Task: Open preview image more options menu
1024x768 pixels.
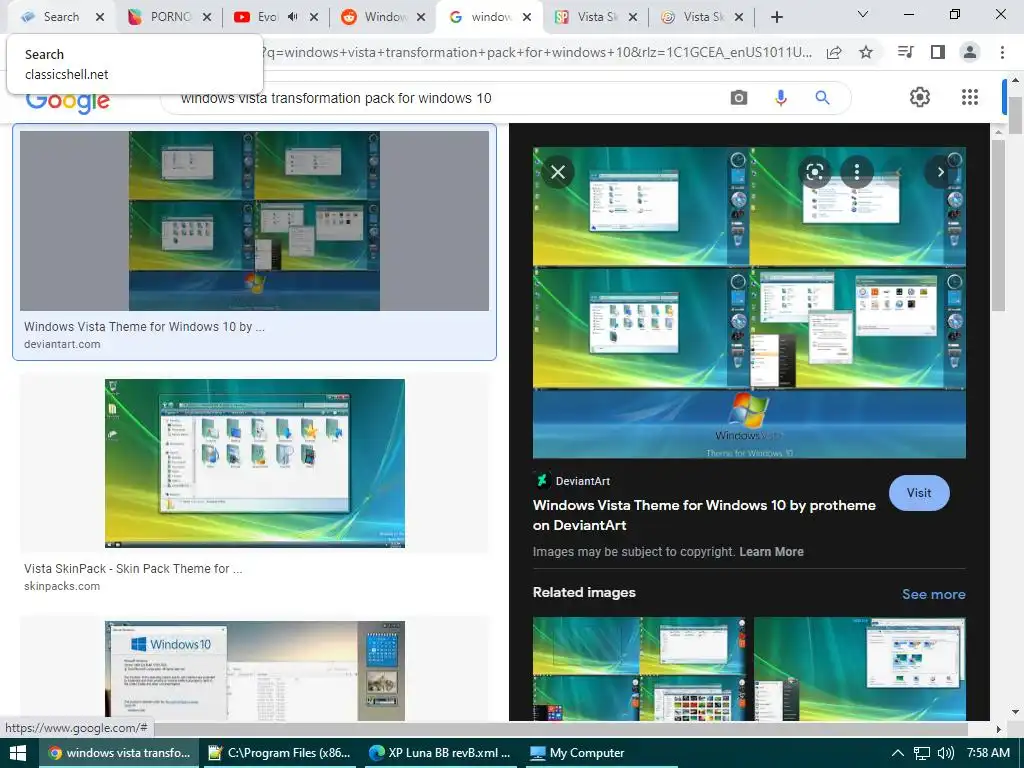Action: 857,172
